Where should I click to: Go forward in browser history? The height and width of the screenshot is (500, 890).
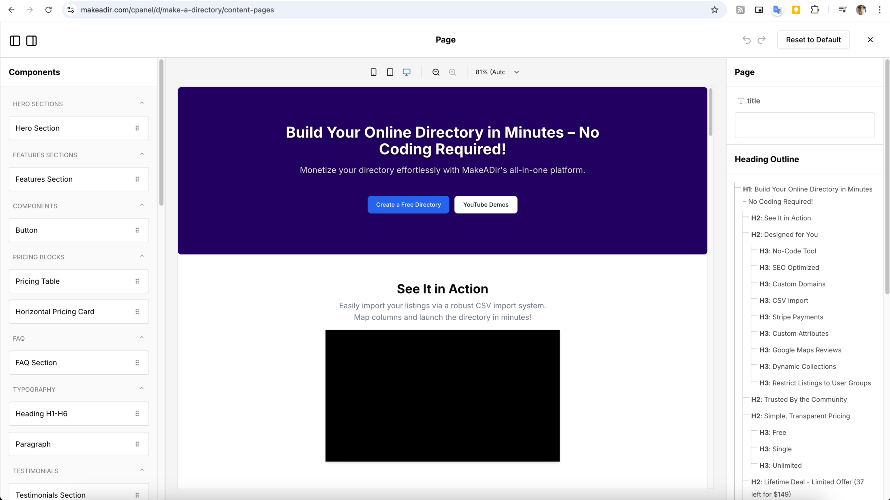[30, 10]
